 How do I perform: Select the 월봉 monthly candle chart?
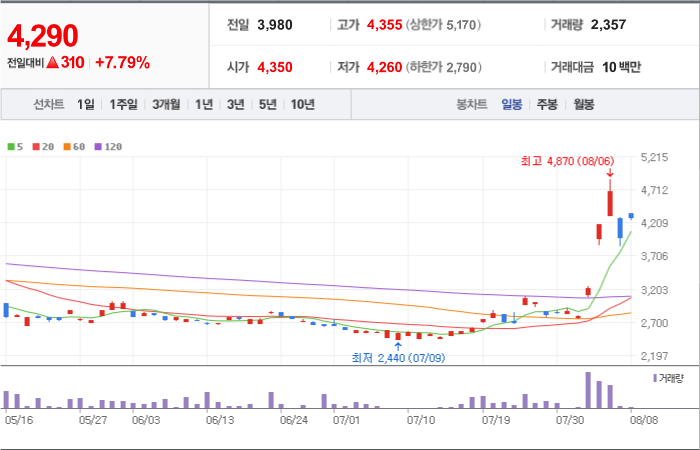(x=583, y=105)
